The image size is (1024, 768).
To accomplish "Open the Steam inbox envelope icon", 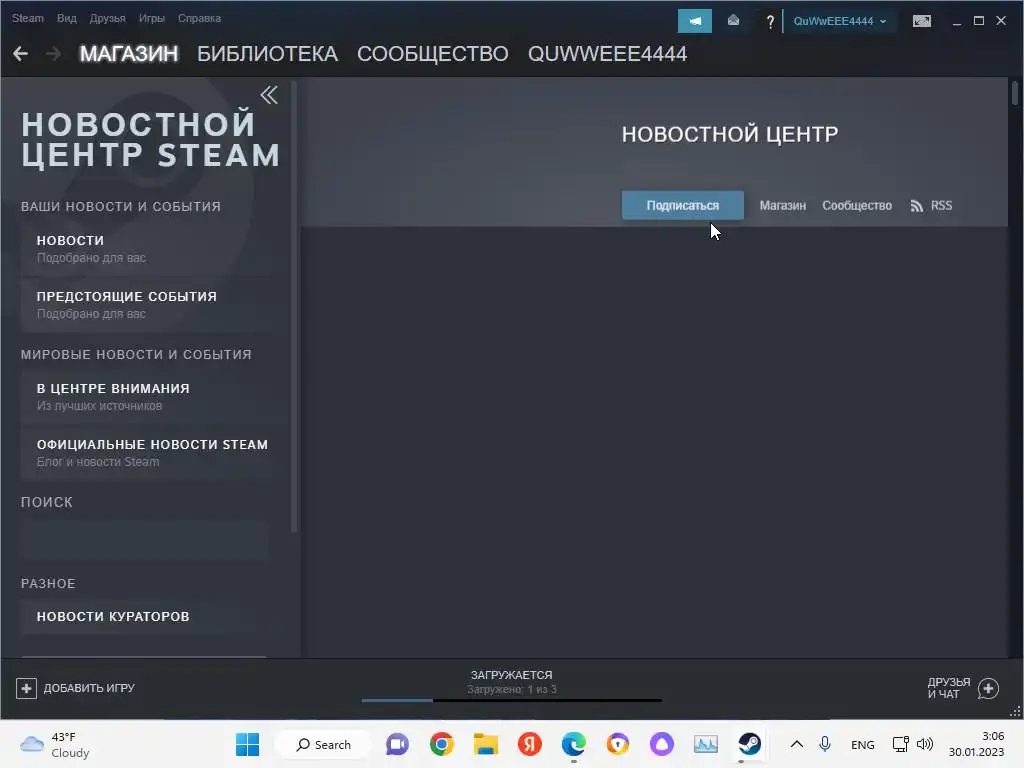I will 733,21.
